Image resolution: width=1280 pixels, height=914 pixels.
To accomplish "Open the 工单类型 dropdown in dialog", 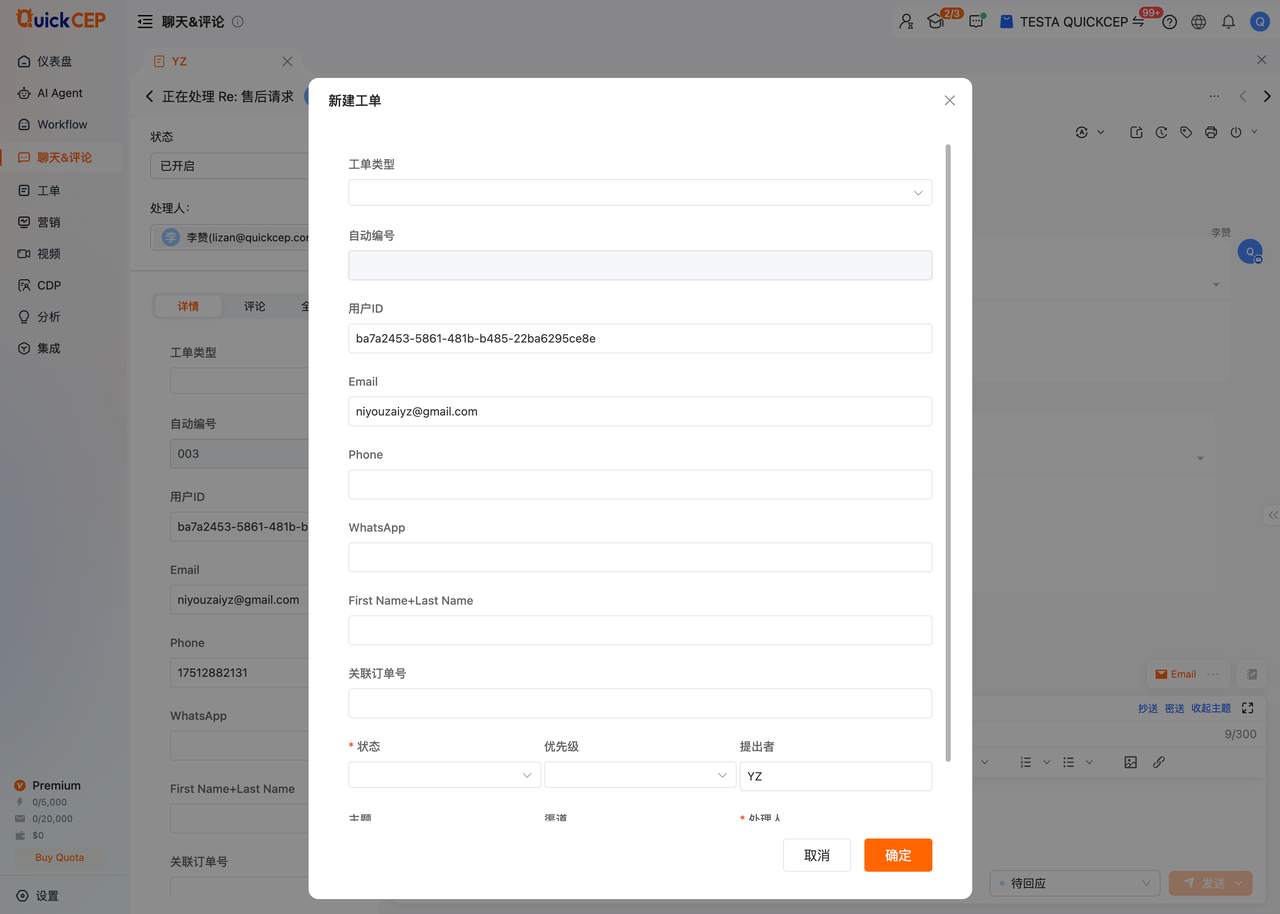I will 640,192.
